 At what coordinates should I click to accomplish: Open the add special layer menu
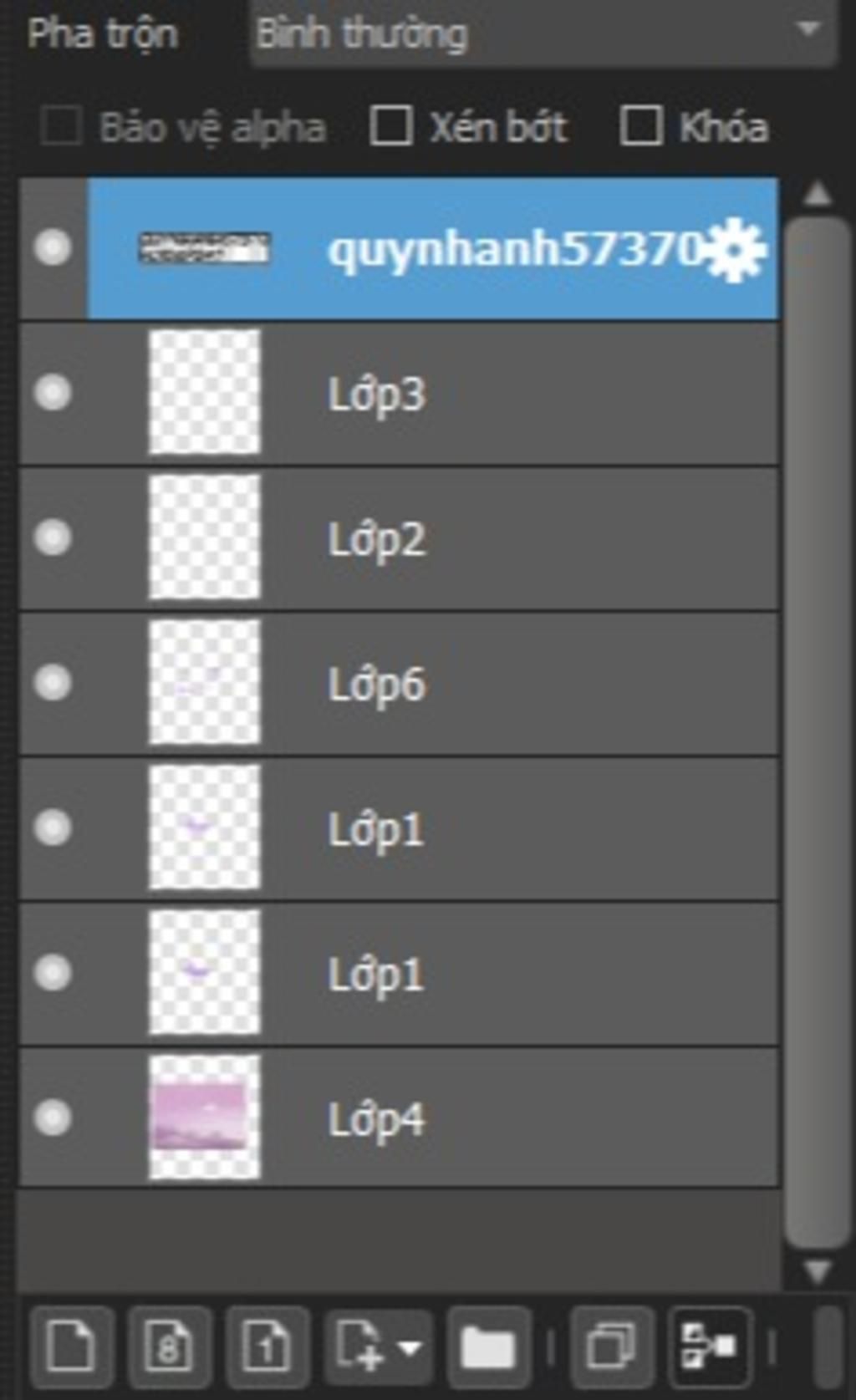[x=378, y=1346]
